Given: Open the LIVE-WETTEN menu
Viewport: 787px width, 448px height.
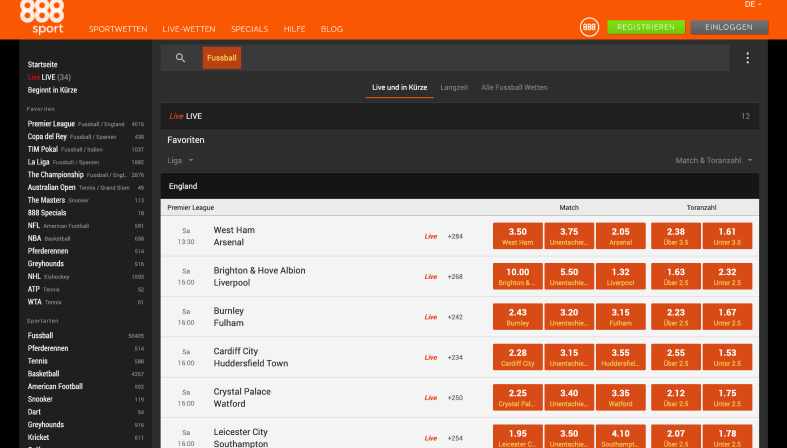Looking at the screenshot, I should click(189, 29).
